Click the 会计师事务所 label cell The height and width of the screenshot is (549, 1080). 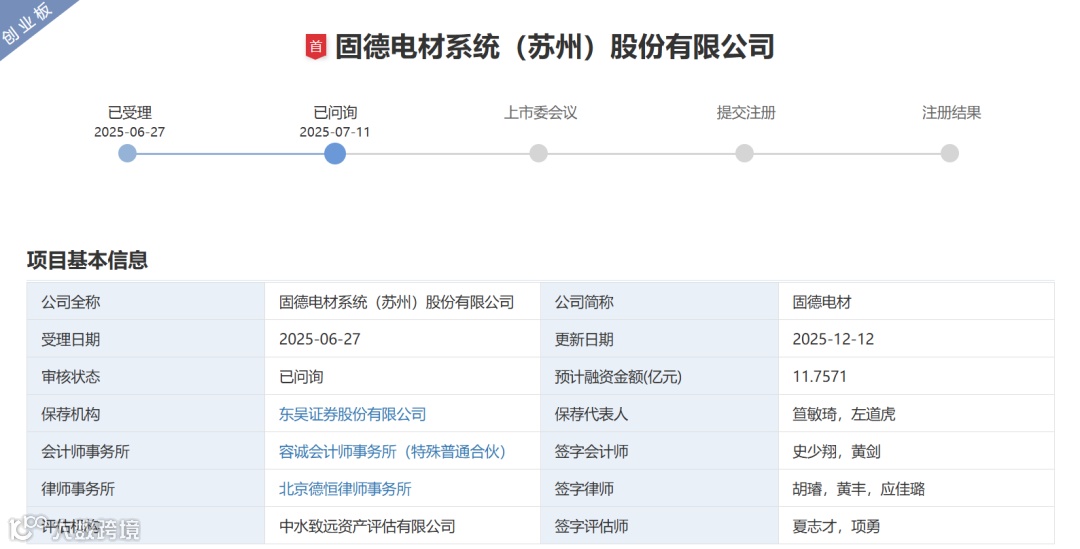click(x=145, y=451)
